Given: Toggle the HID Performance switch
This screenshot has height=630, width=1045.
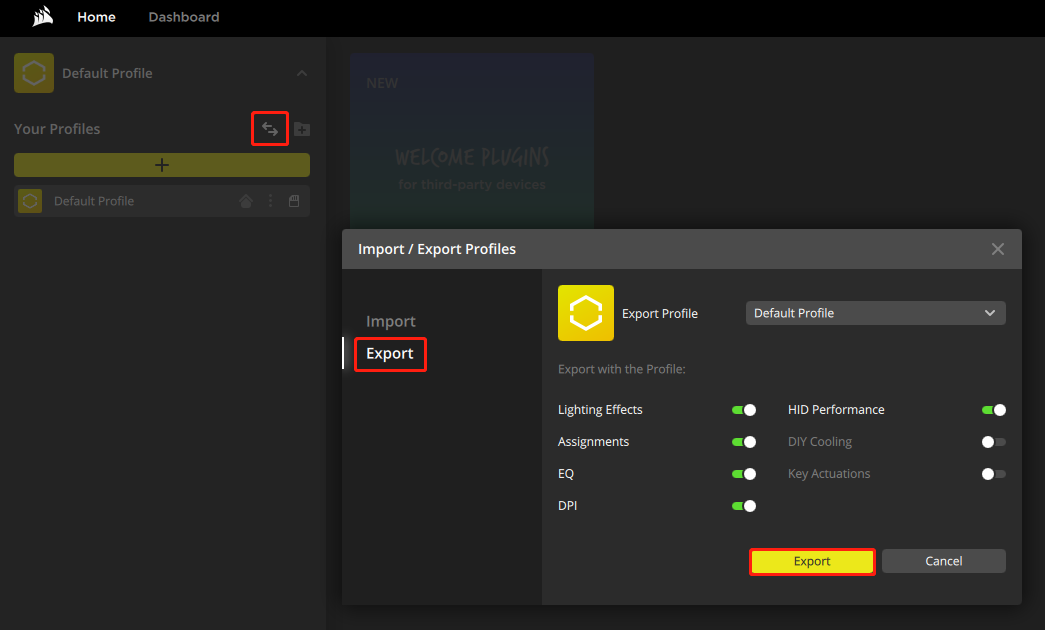Looking at the screenshot, I should (x=994, y=410).
